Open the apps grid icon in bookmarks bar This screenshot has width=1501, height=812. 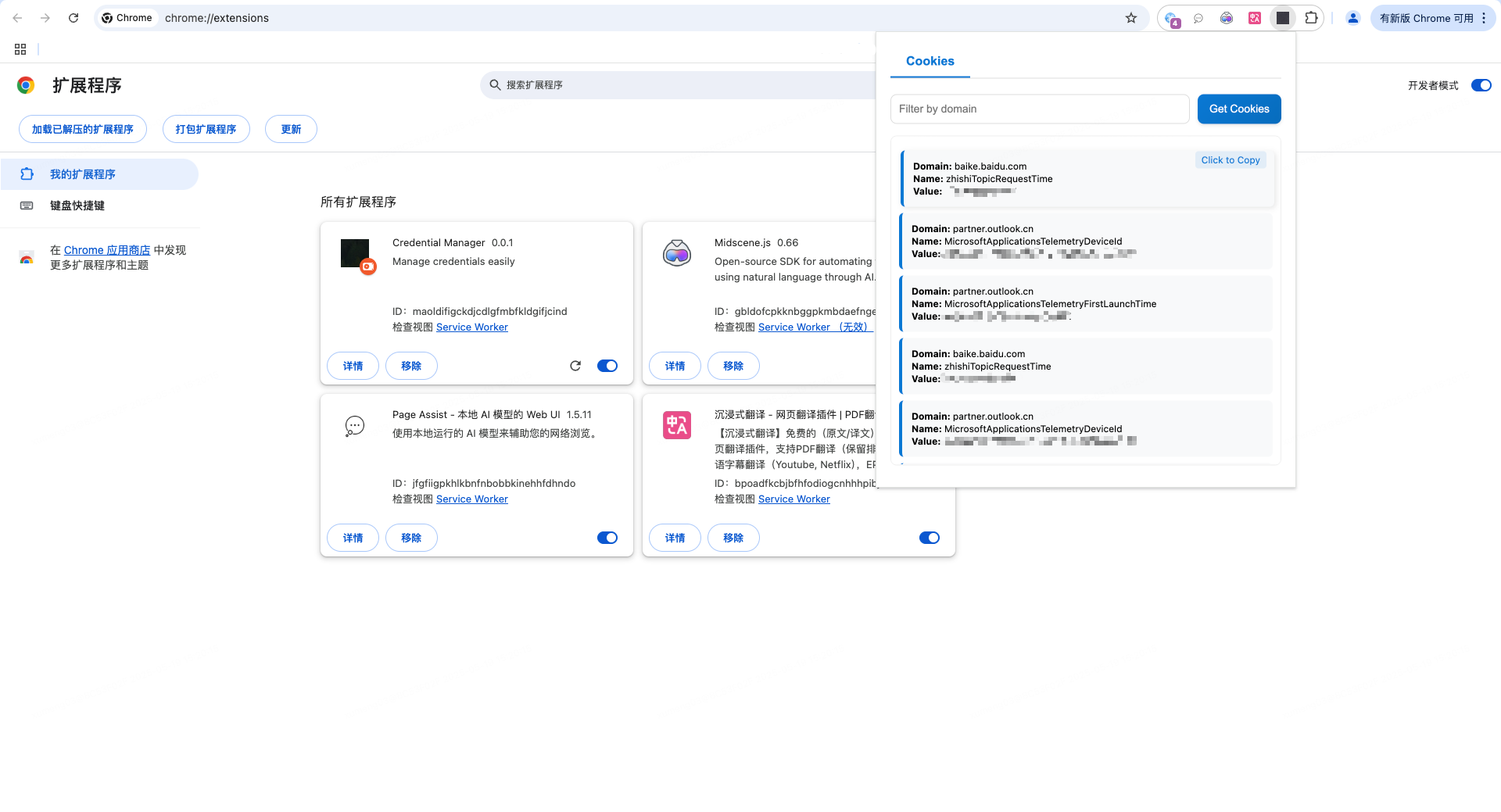point(20,49)
